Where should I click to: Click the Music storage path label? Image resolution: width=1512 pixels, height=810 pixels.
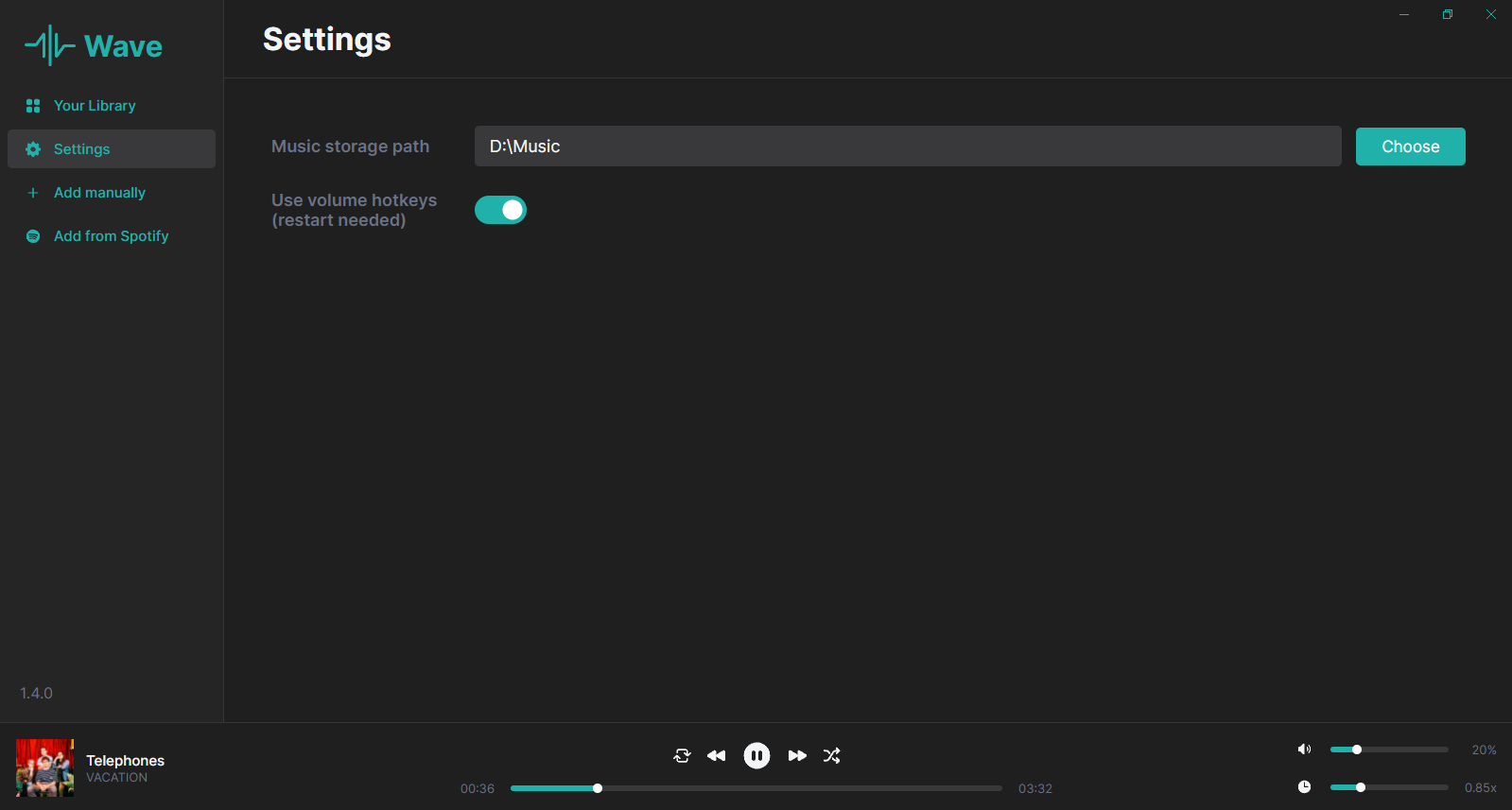click(x=351, y=146)
